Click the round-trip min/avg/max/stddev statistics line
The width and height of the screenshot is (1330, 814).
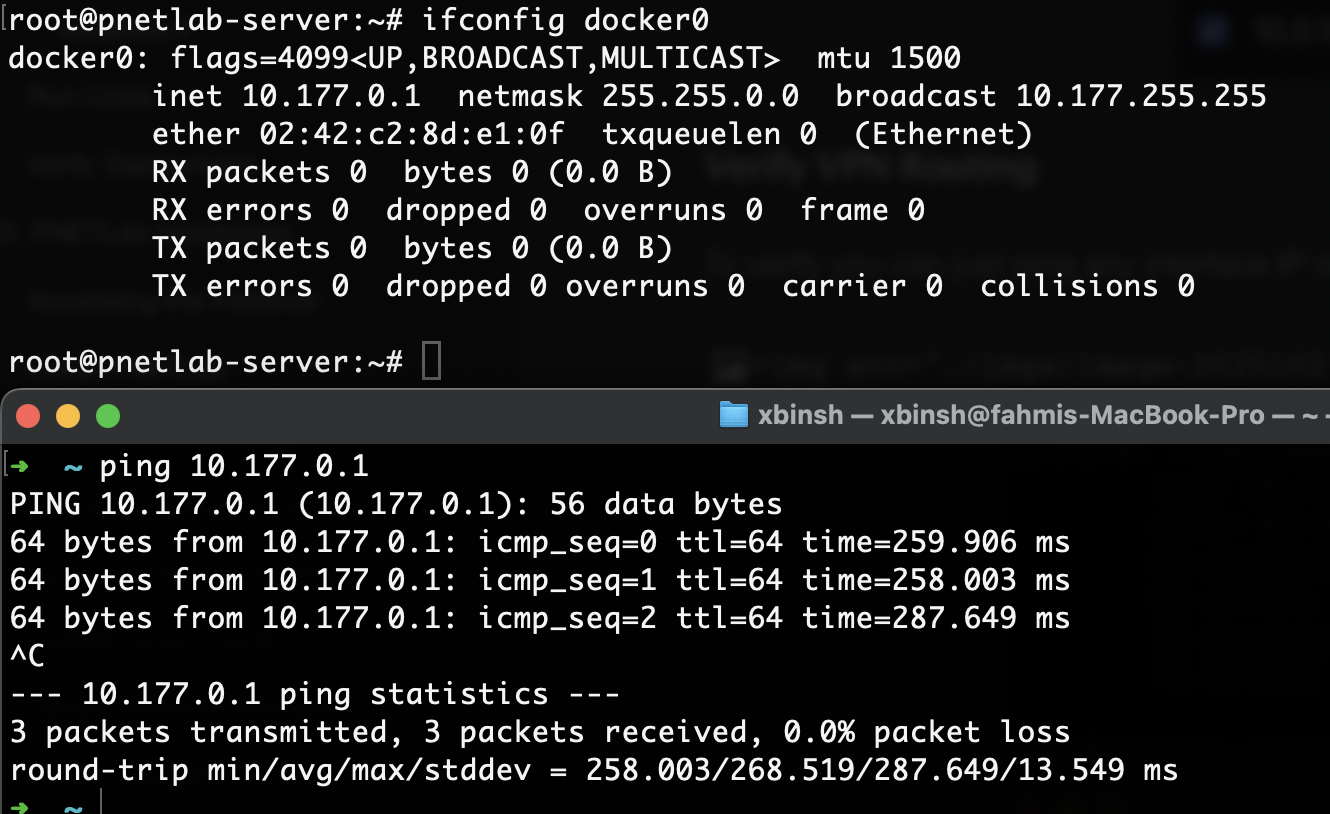click(x=594, y=770)
